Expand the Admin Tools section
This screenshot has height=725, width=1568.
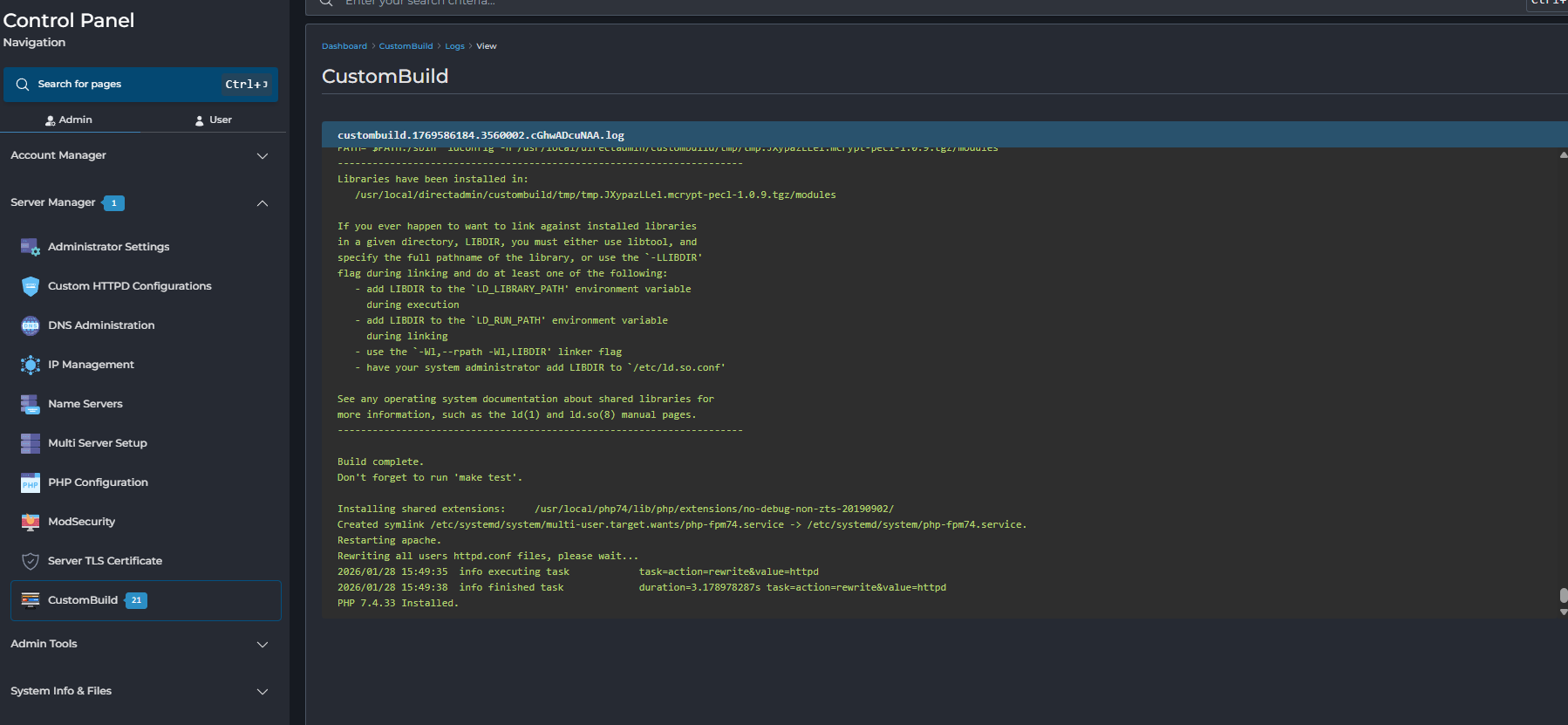262,645
